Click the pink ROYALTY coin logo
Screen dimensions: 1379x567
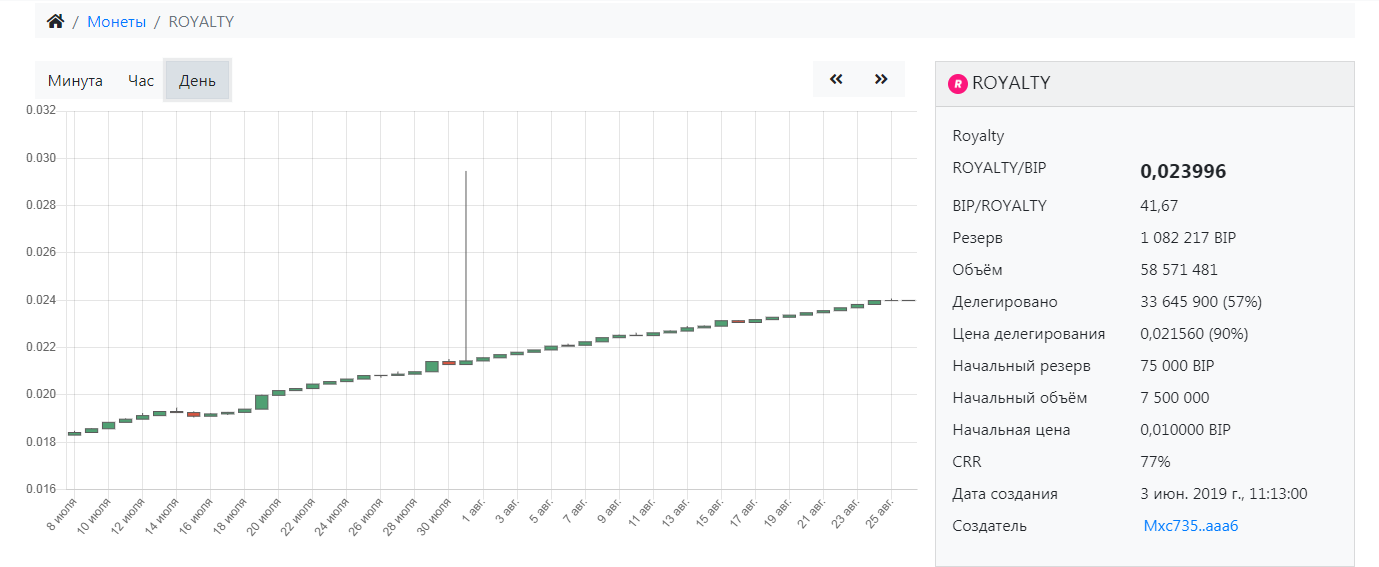pos(957,84)
